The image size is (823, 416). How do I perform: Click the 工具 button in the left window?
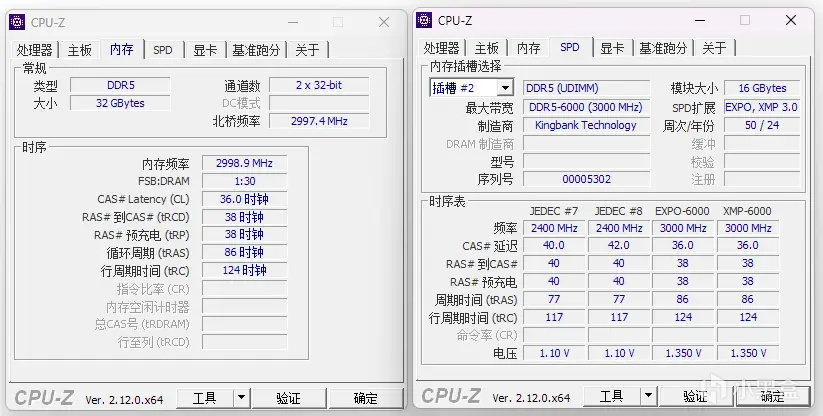click(x=205, y=399)
